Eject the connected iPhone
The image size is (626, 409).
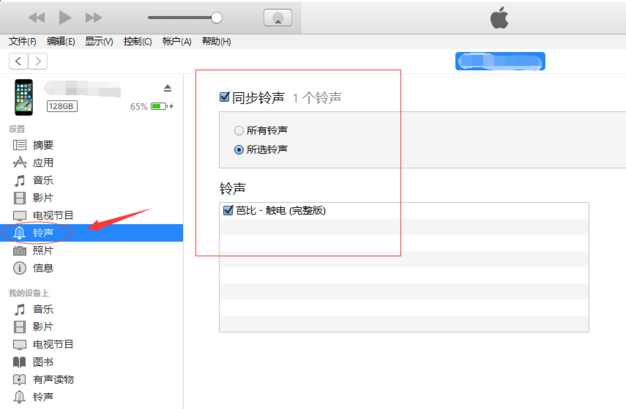(168, 88)
